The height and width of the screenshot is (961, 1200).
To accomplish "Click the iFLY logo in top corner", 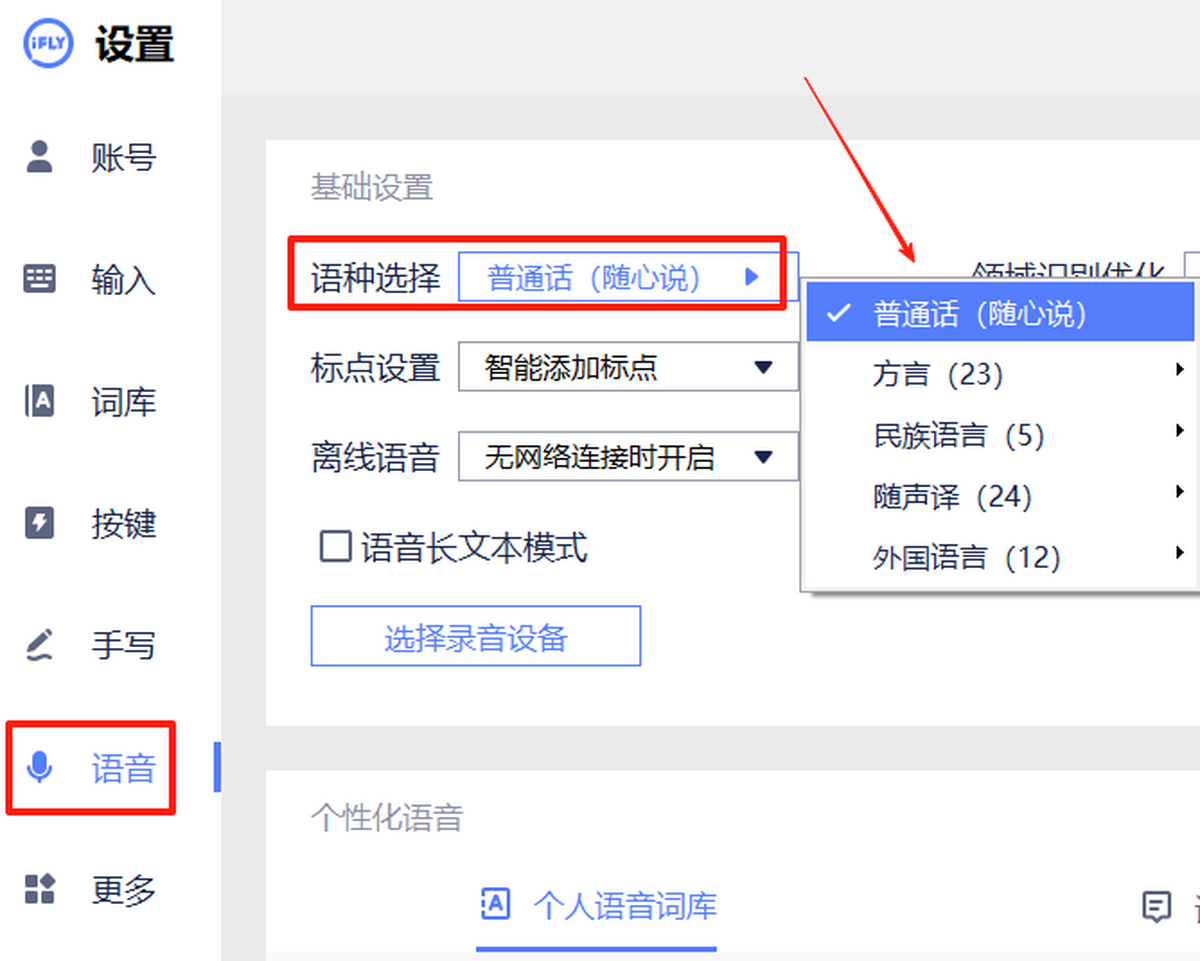I will [47, 43].
